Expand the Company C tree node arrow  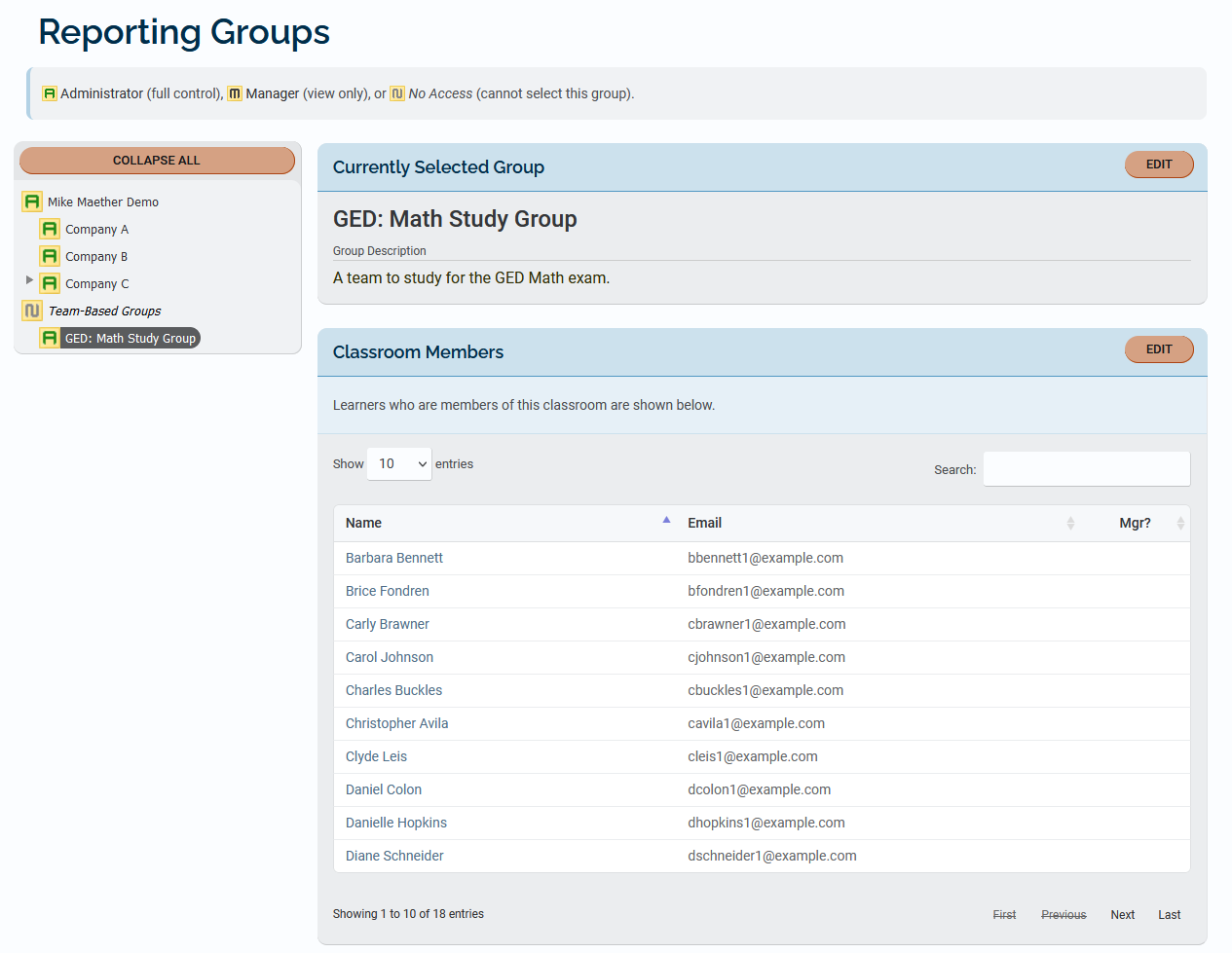click(x=29, y=280)
